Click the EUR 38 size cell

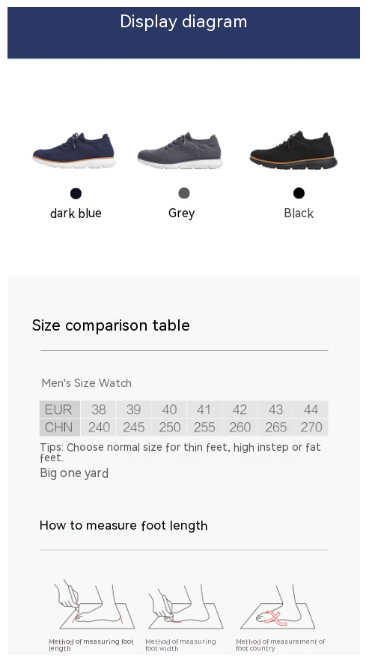pyautogui.click(x=98, y=409)
